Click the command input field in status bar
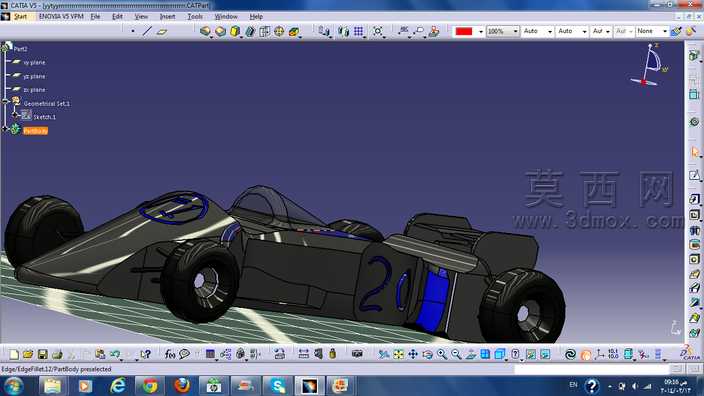 click(x=591, y=369)
